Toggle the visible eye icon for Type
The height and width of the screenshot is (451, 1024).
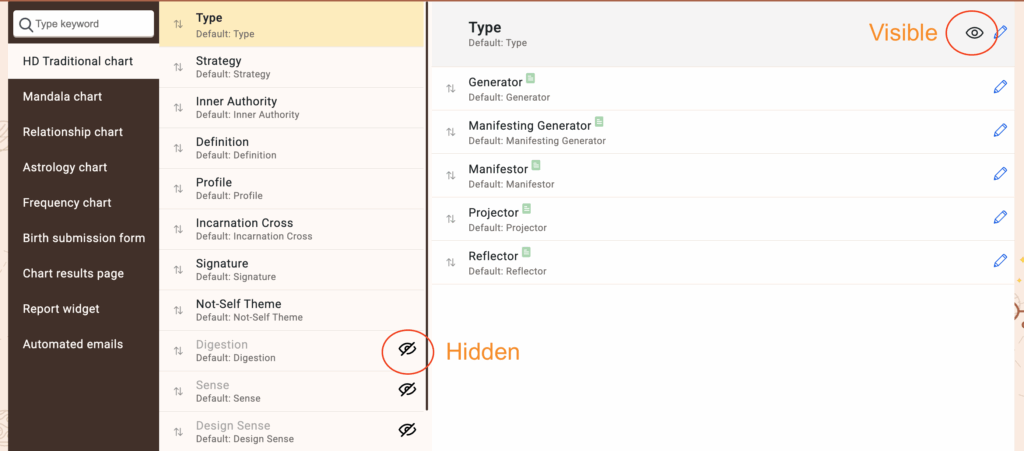974,33
